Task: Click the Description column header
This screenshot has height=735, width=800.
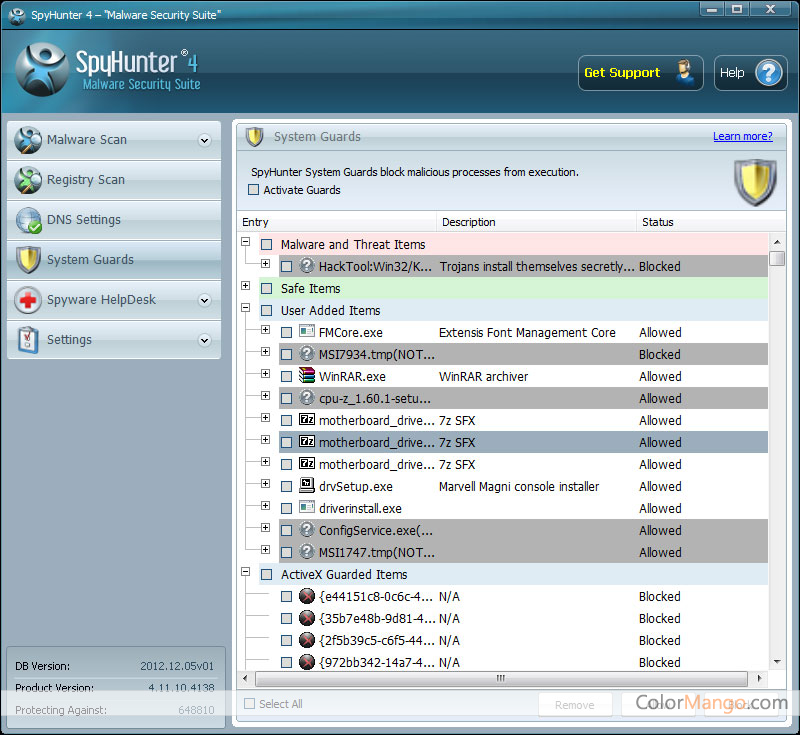Action: point(536,222)
